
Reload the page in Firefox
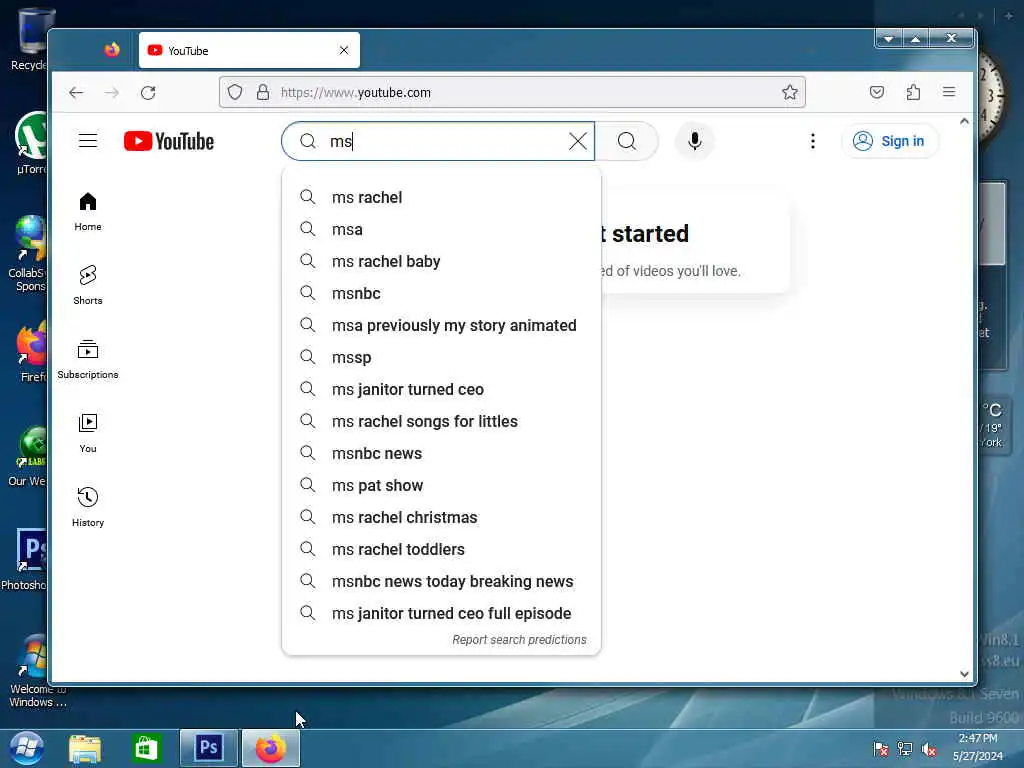(148, 93)
